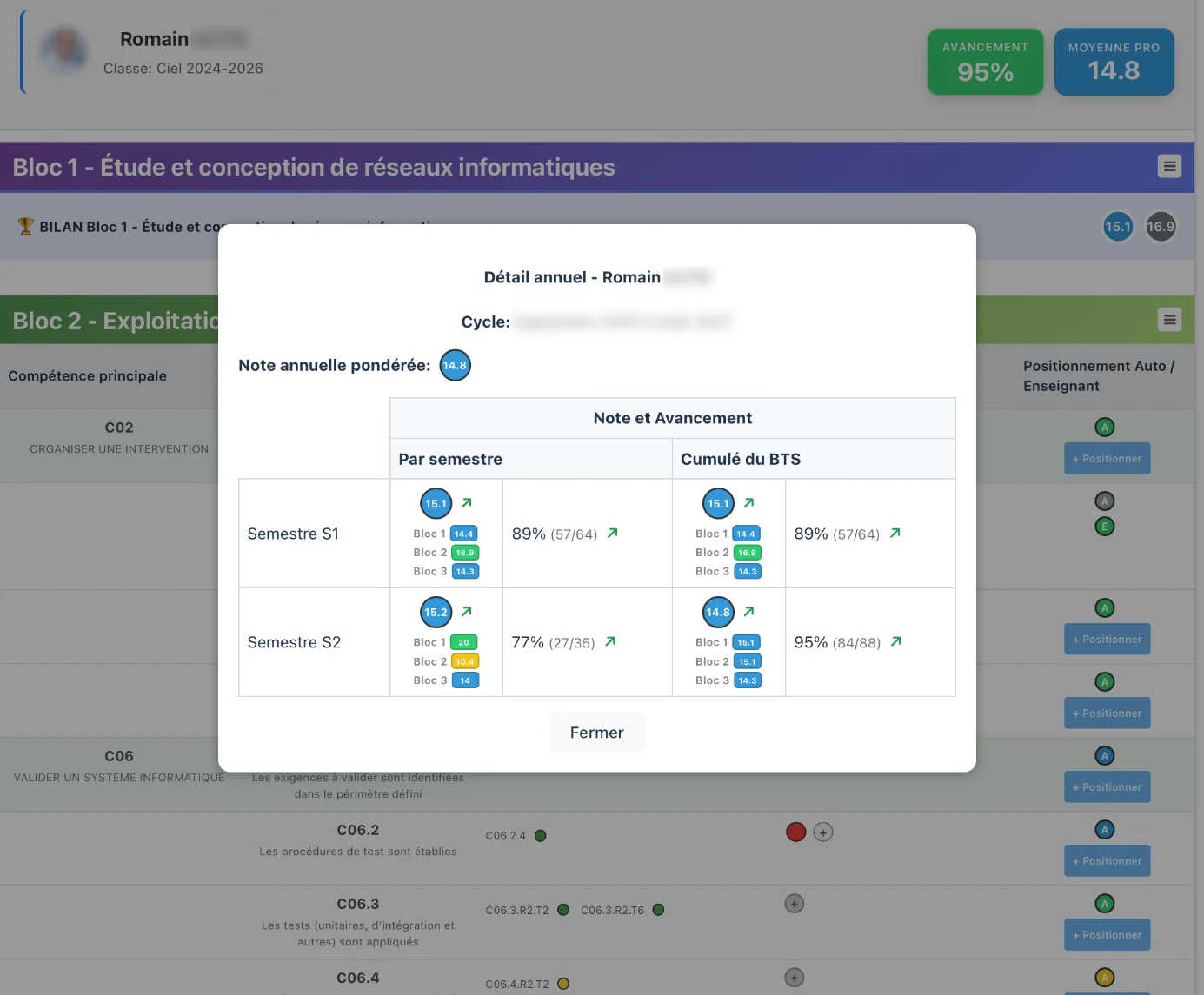This screenshot has height=995, width=1204.
Task: Click the Positionner button in C02 row
Action: (1107, 458)
